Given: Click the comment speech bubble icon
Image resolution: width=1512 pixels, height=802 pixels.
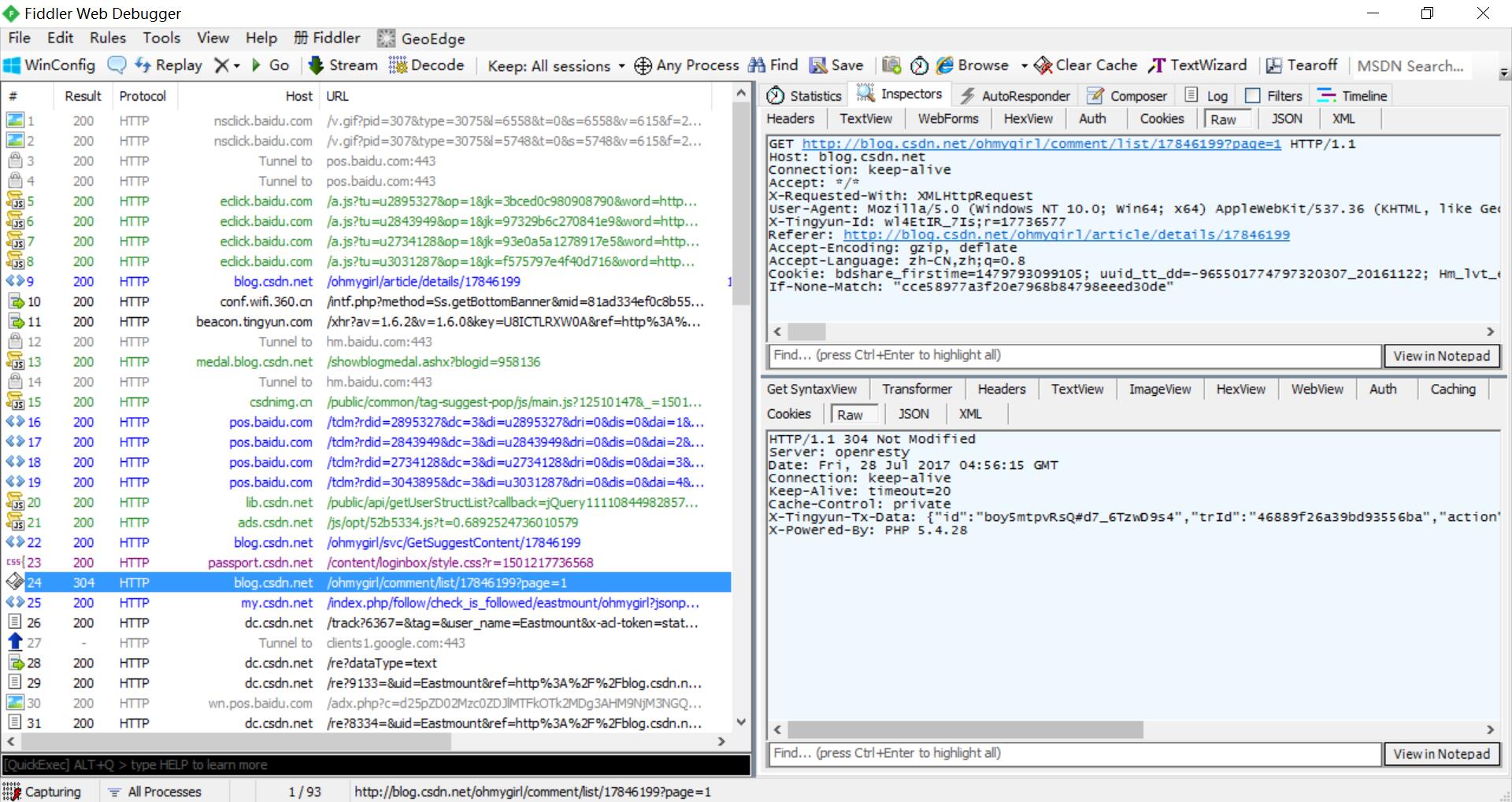Looking at the screenshot, I should [117, 65].
